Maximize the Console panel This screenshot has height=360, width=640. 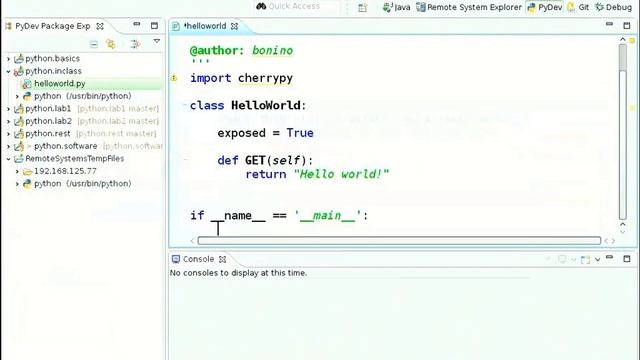coord(627,259)
